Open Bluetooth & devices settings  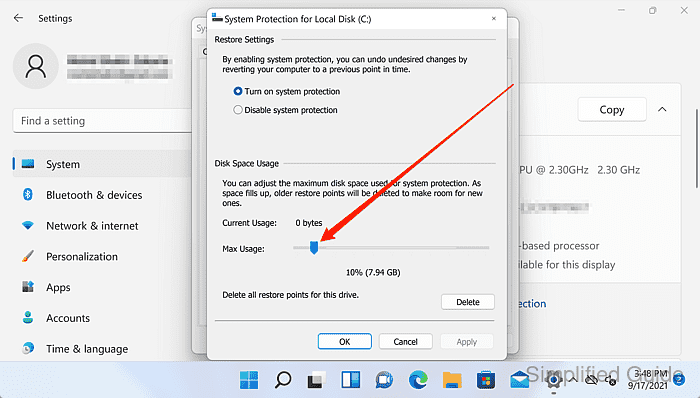pyautogui.click(x=94, y=195)
